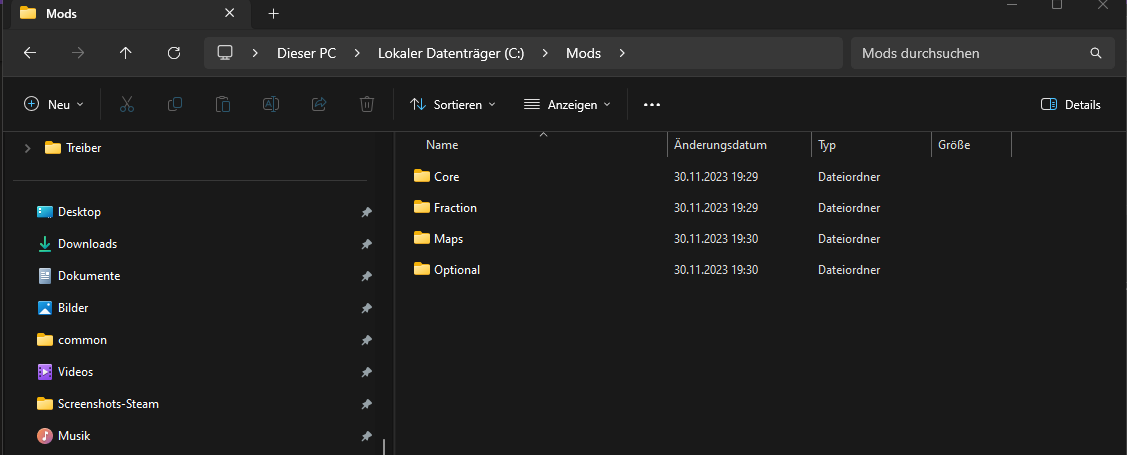Image resolution: width=1127 pixels, height=455 pixels.
Task: Toggle the Details pane button
Action: [1070, 104]
